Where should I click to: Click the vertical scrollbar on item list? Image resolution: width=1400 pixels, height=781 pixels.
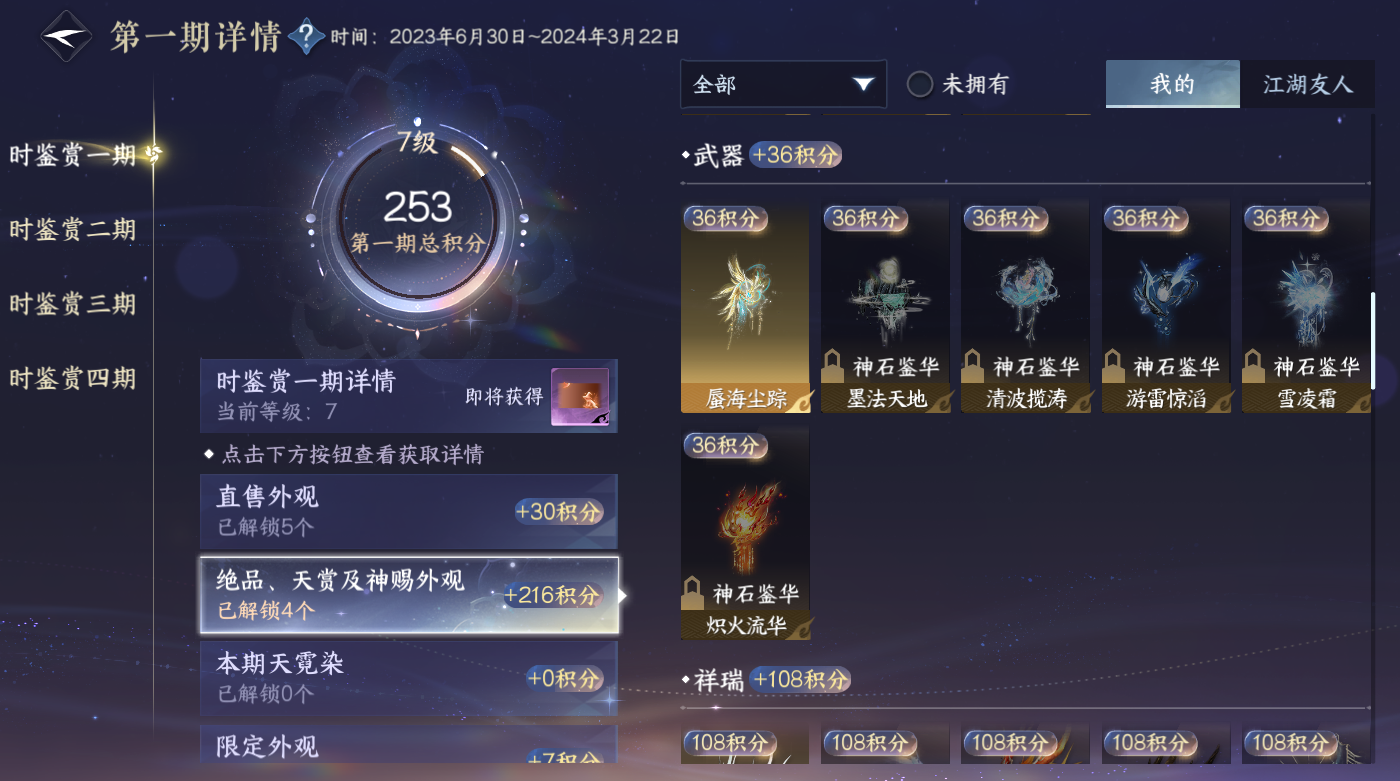coord(1372,341)
